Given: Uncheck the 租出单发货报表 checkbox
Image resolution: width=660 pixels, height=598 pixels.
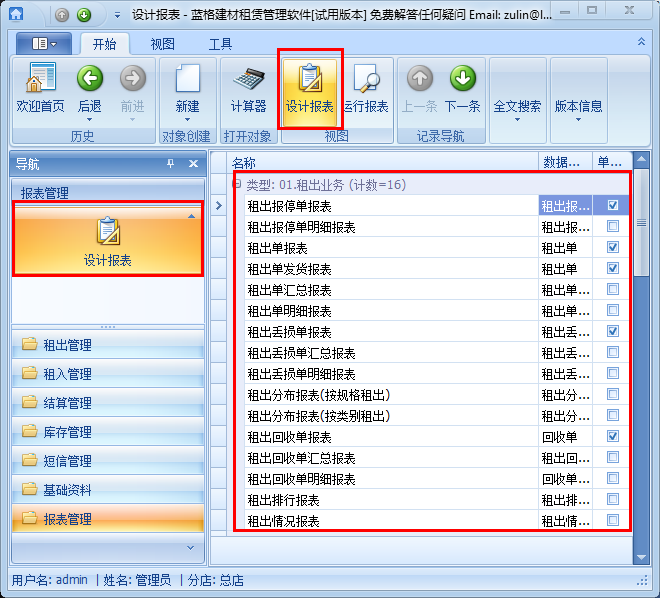Looking at the screenshot, I should point(613,268).
